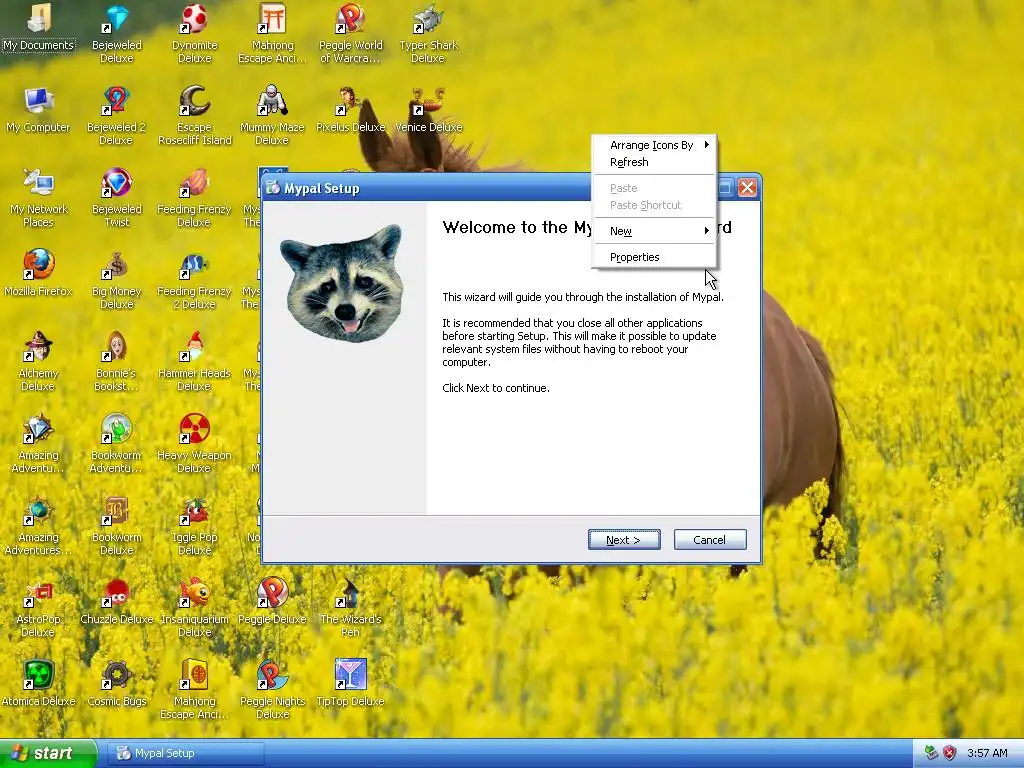Select the Bejeweled Twist shortcut

click(x=116, y=198)
